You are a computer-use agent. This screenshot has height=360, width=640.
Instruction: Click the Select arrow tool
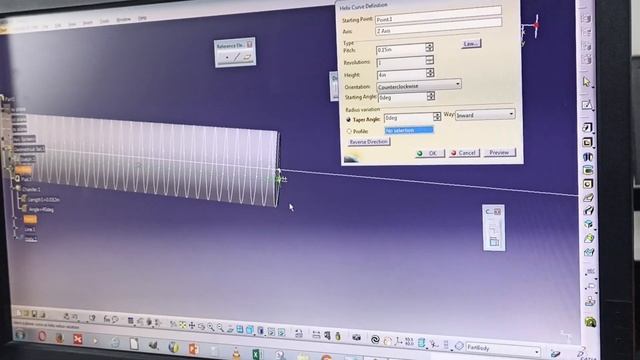[x=587, y=82]
